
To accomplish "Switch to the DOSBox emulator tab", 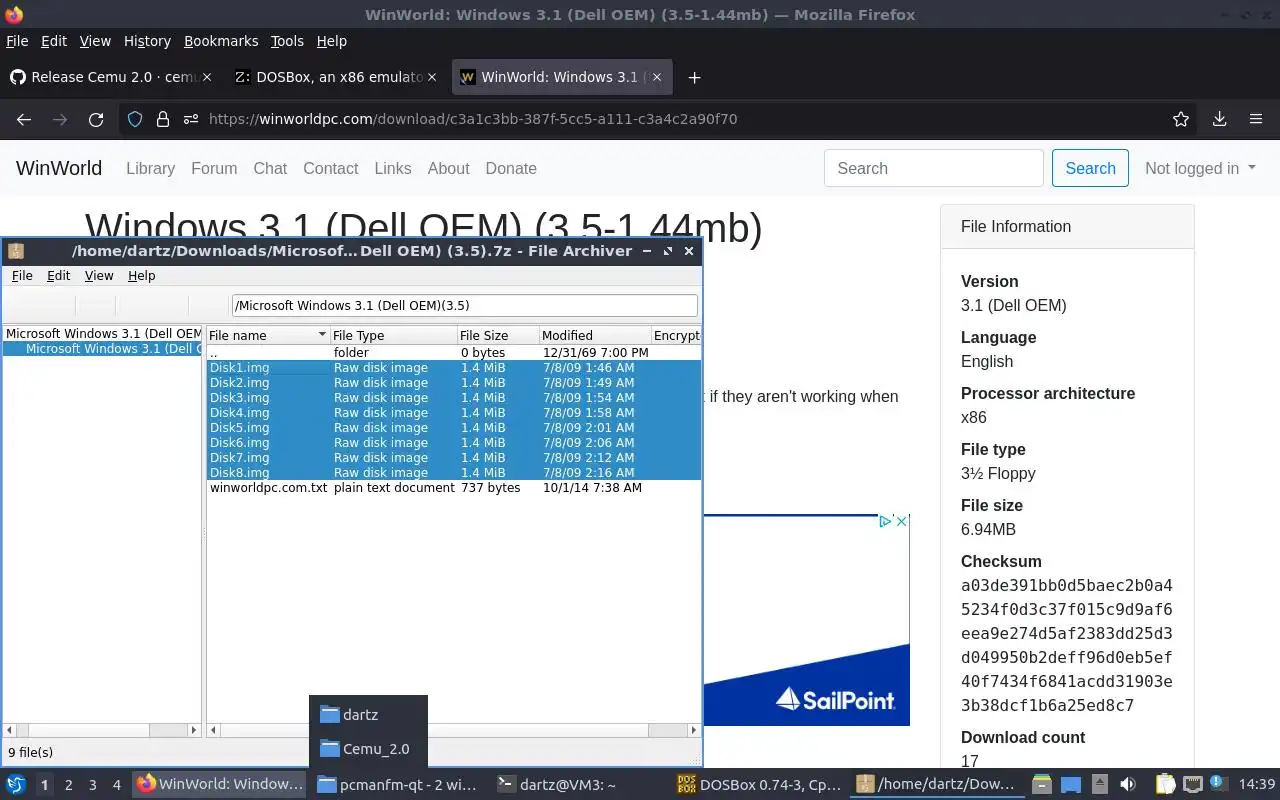I will (335, 77).
